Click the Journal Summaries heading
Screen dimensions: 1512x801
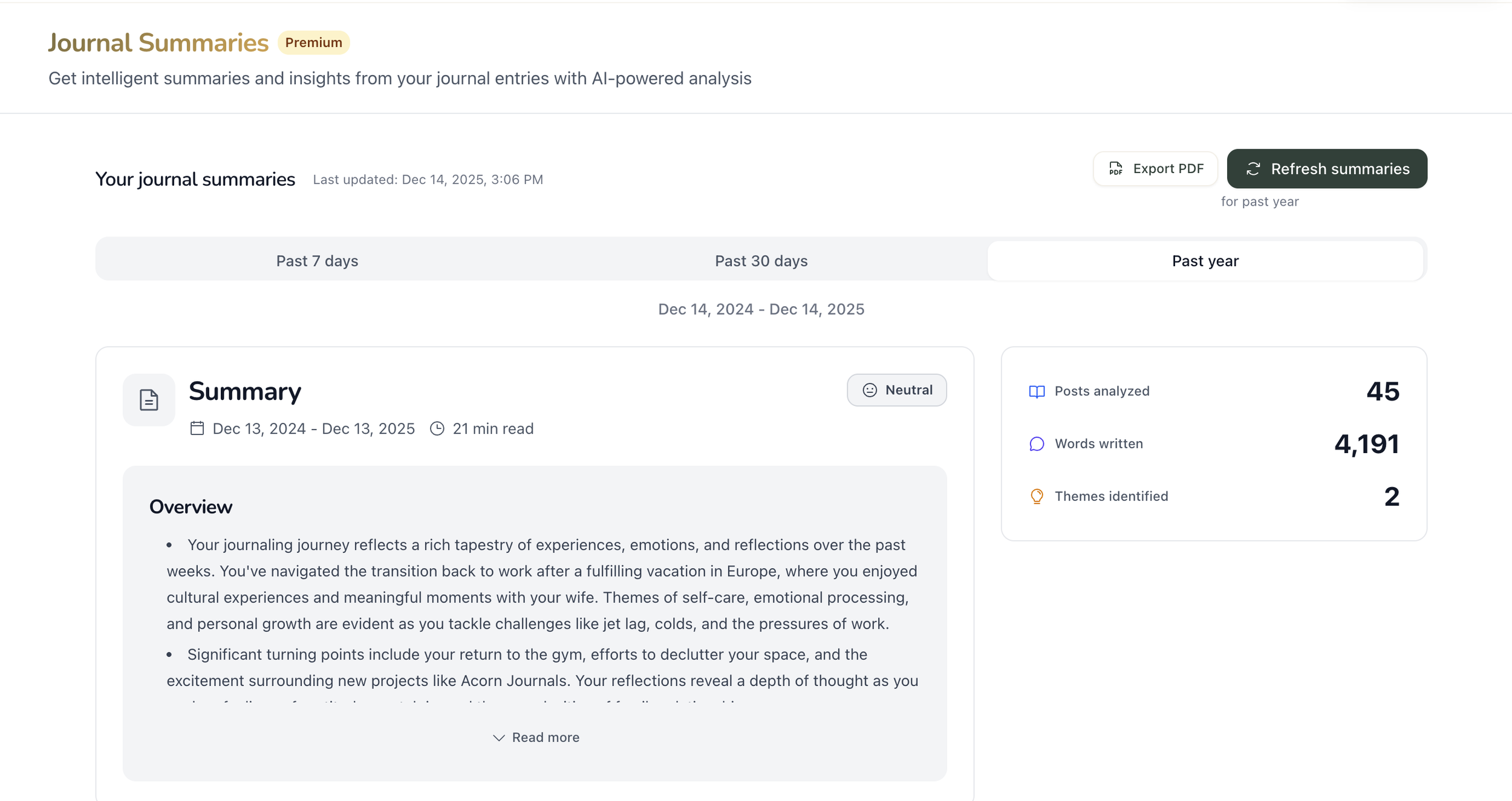click(158, 42)
